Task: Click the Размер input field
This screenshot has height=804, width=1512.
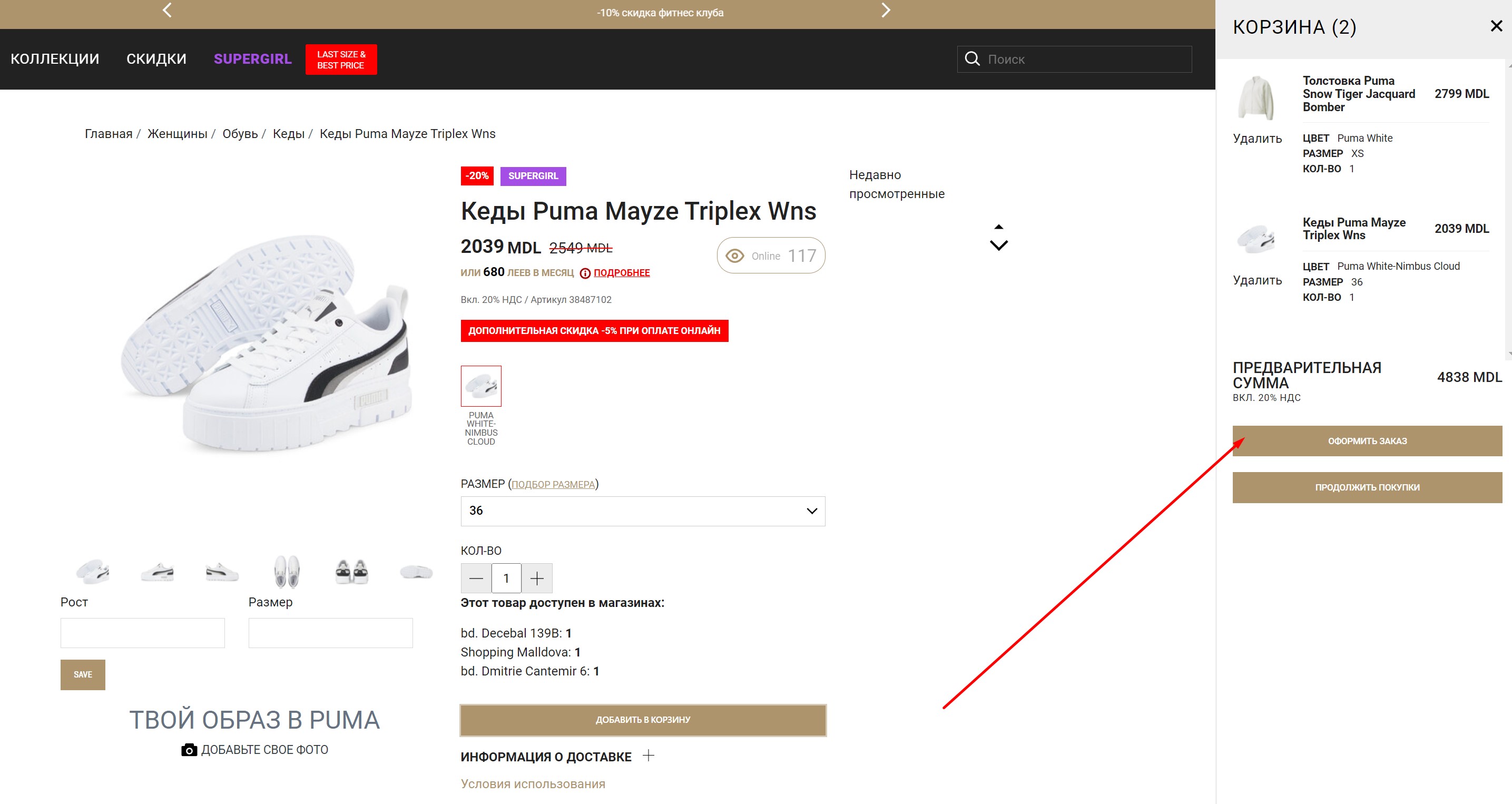Action: tap(330, 633)
